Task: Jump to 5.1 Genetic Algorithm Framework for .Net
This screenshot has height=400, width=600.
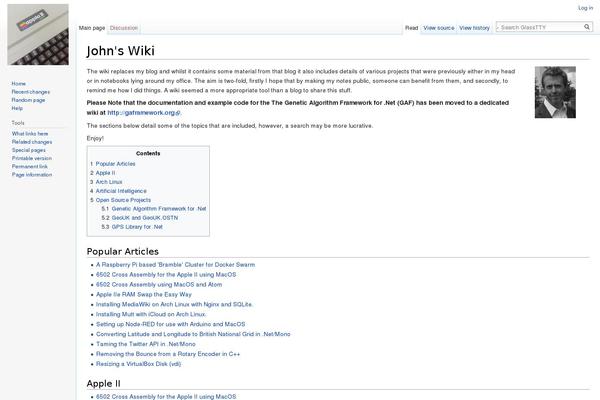Action: click(x=154, y=209)
